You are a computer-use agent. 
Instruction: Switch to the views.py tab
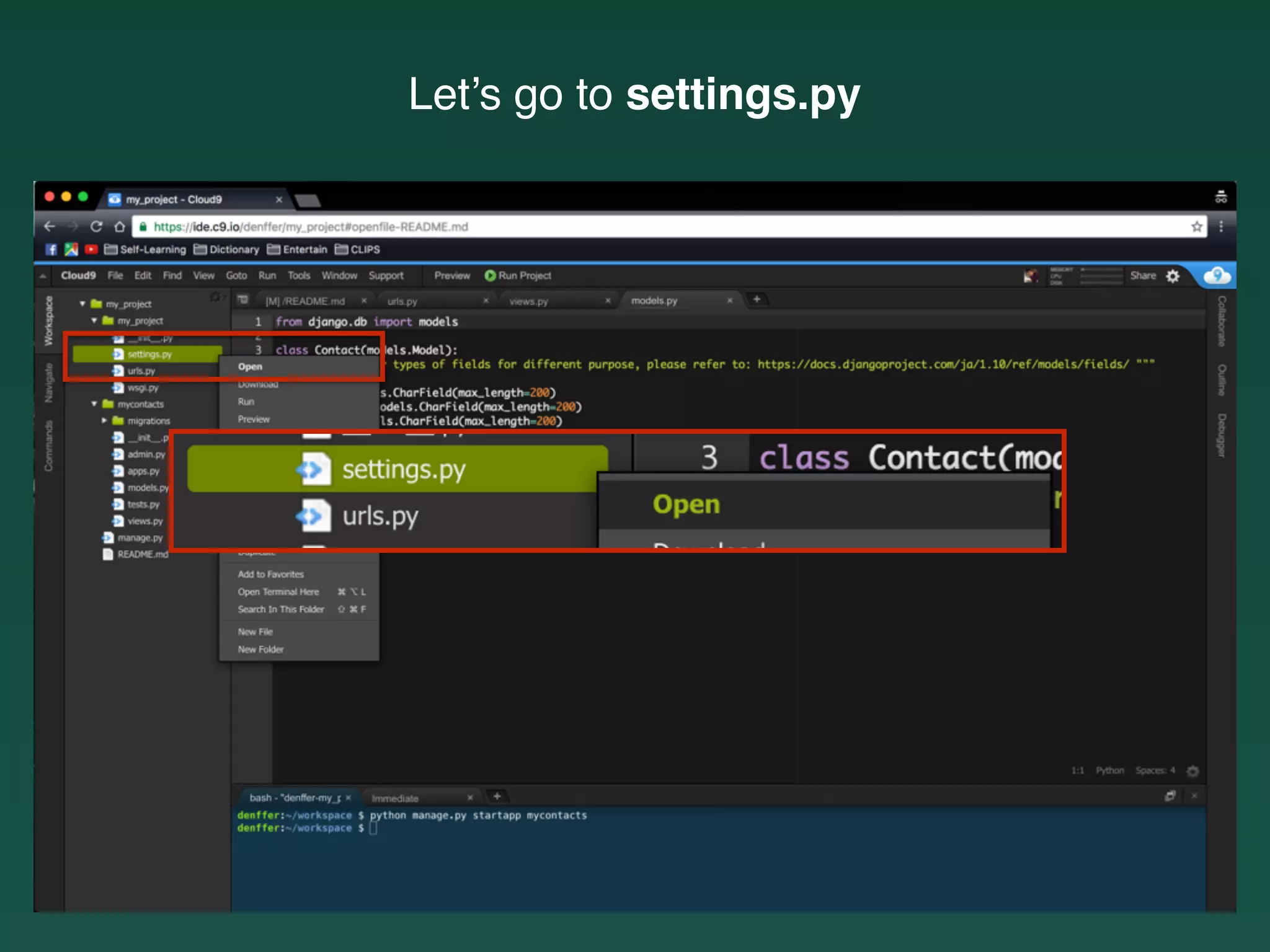pyautogui.click(x=529, y=301)
